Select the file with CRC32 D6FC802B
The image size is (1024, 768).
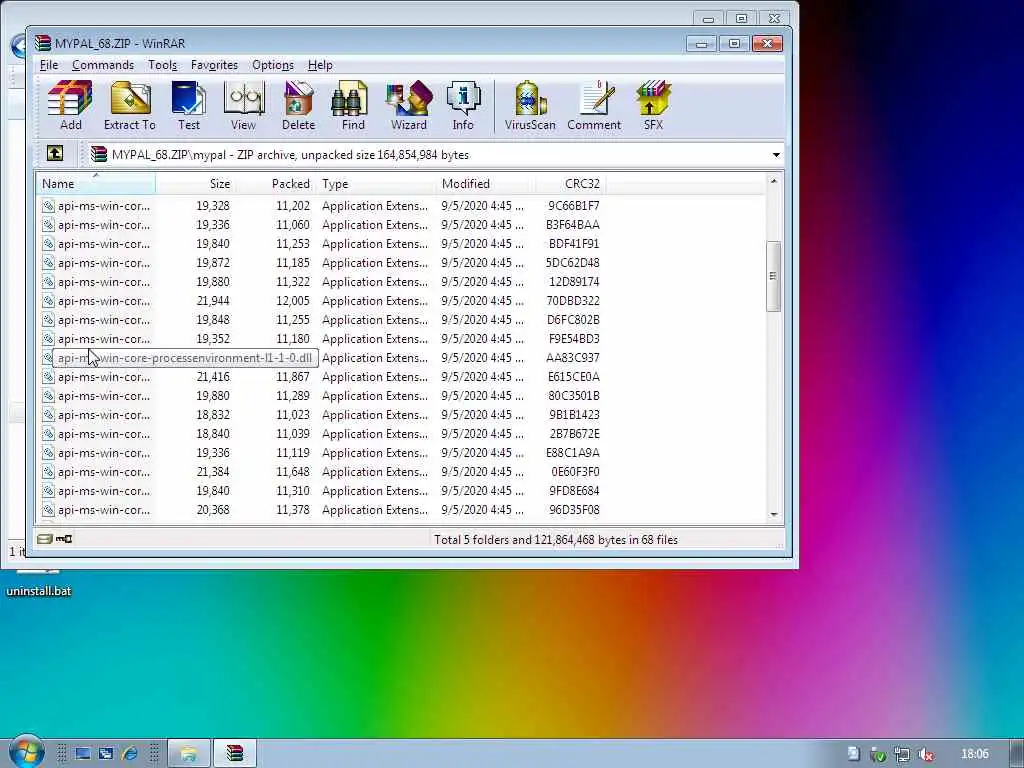[x=321, y=319]
